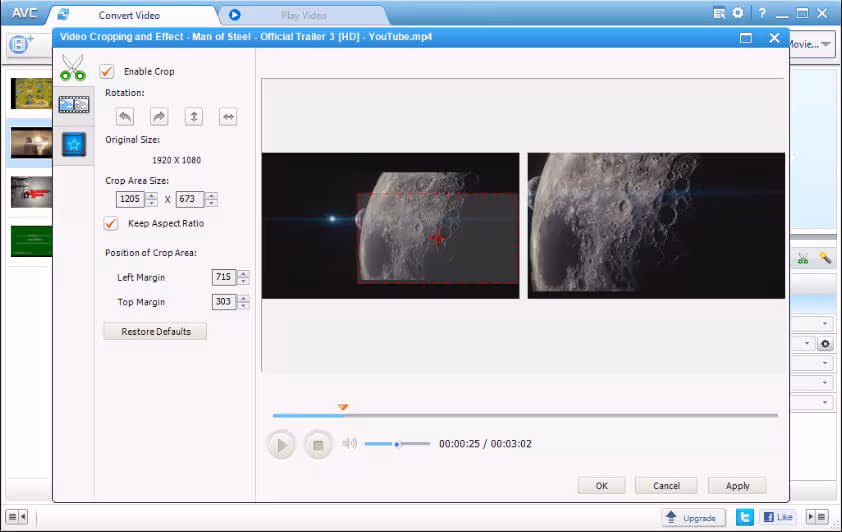Toggle the Keep Aspect Ratio checkbox
Viewport: 842px width, 532px height.
111,223
